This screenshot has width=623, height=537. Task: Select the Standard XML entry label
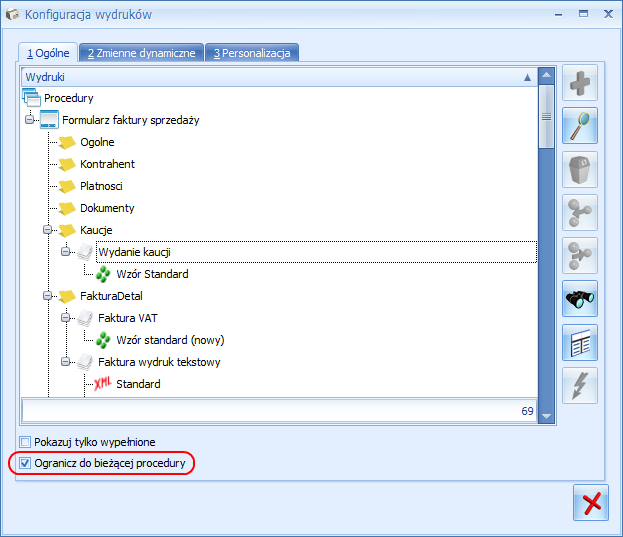coord(138,384)
